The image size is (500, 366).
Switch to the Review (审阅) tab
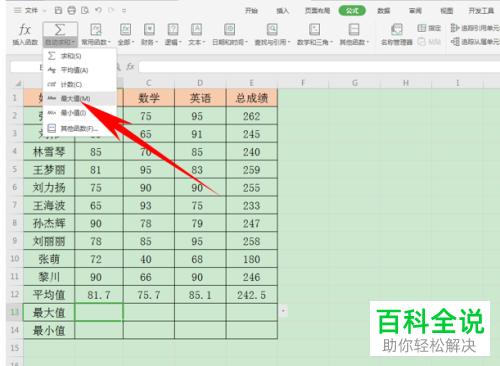point(415,11)
